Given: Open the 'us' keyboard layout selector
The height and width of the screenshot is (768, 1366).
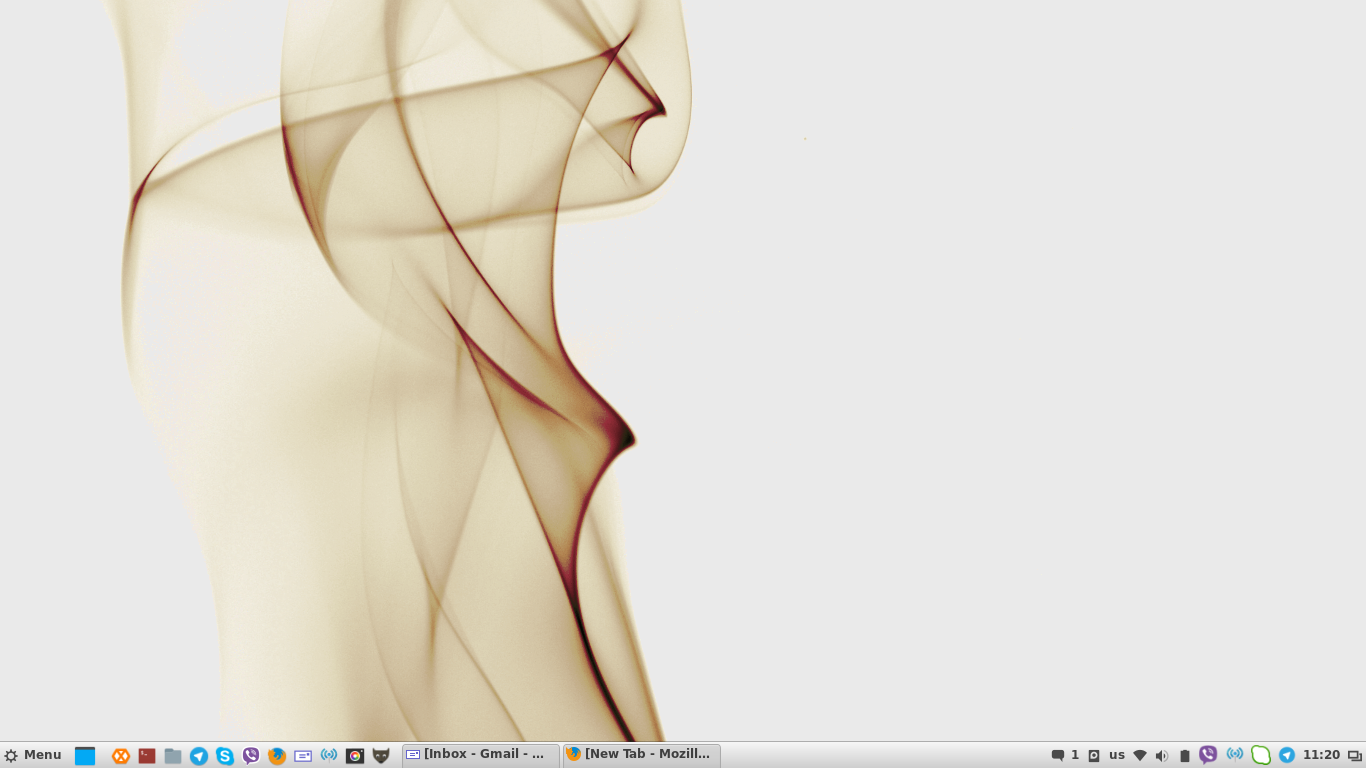Looking at the screenshot, I should pos(1117,755).
